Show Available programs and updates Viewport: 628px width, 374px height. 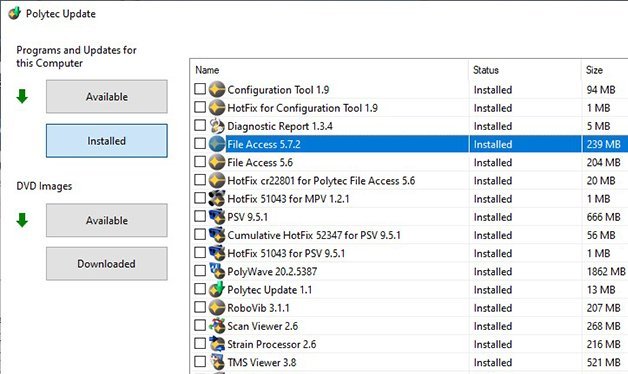click(x=107, y=97)
